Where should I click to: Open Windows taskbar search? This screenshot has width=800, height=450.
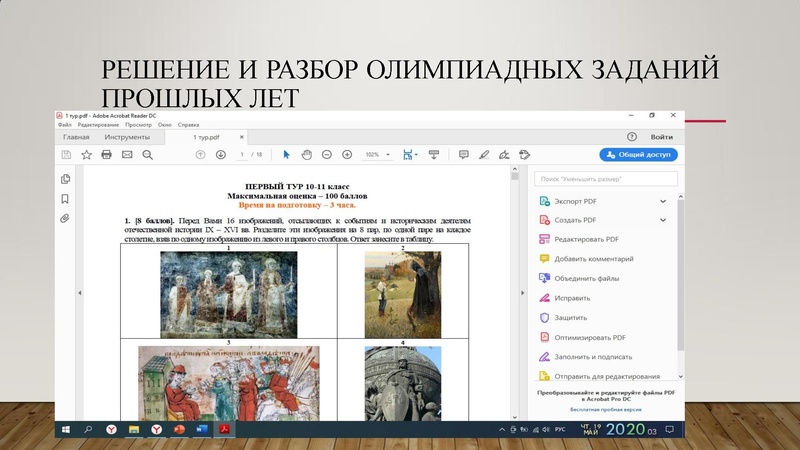click(x=88, y=430)
